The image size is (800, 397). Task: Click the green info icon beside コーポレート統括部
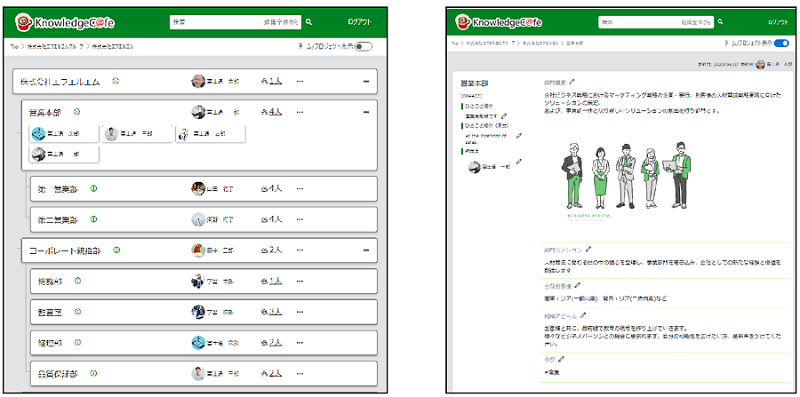tap(116, 250)
